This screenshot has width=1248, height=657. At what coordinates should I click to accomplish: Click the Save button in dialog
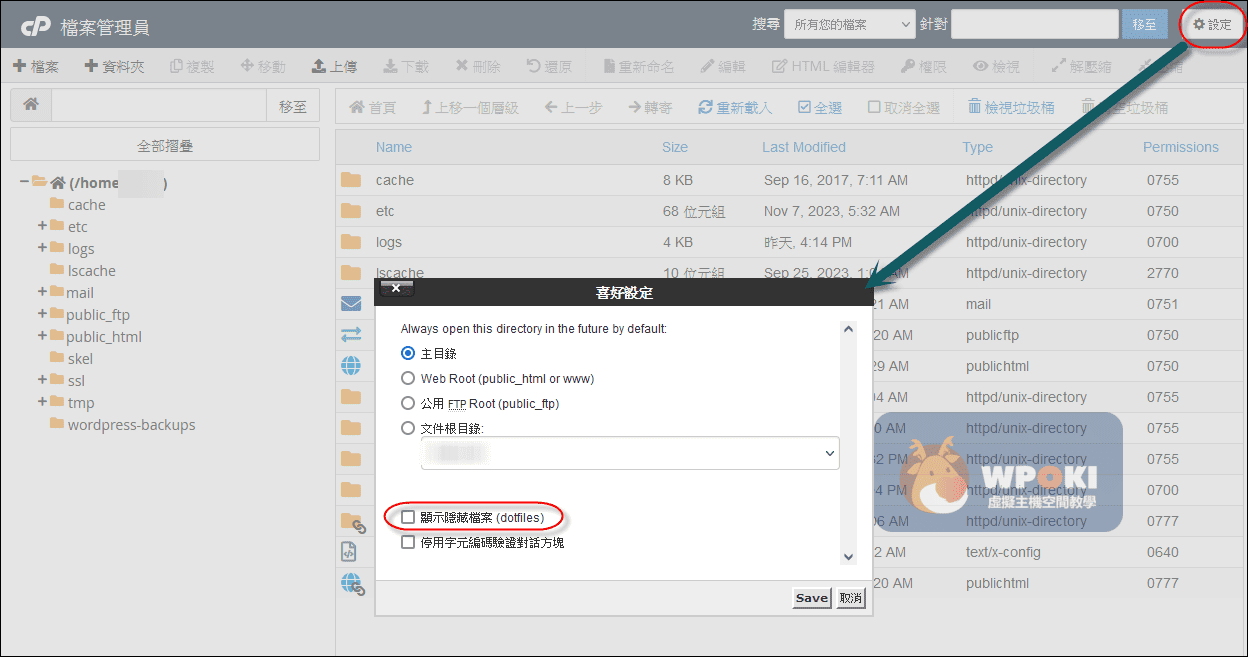tap(811, 598)
